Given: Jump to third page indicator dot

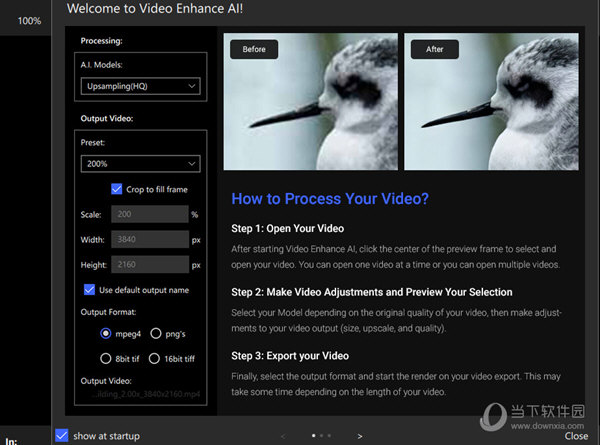Looking at the screenshot, I should click(329, 435).
